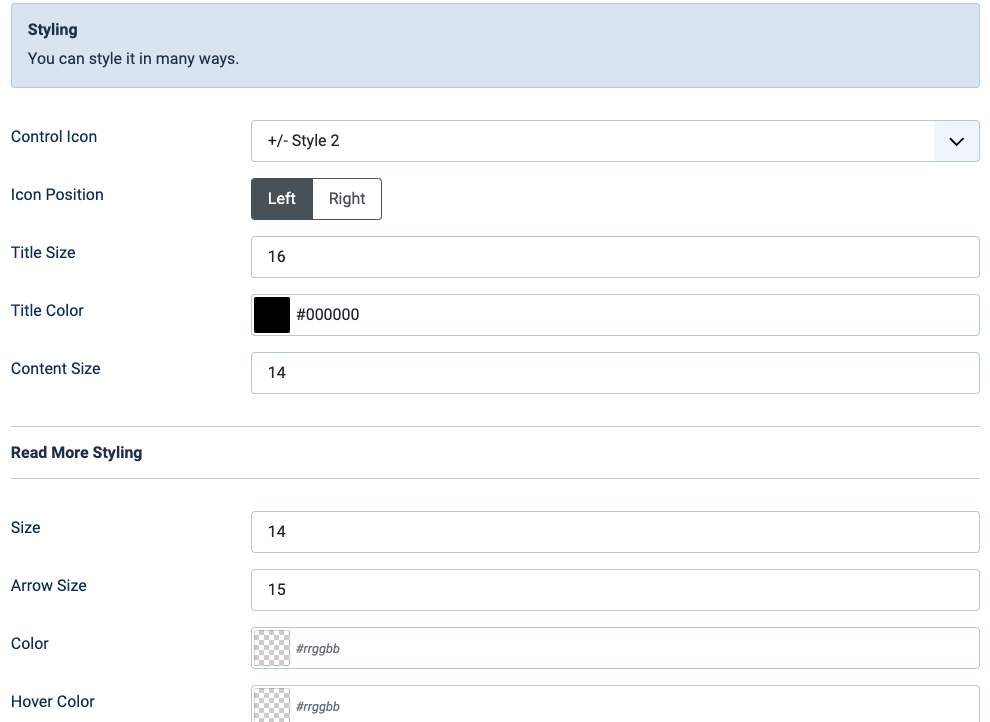Click the Hover Color hex text field

tap(634, 705)
